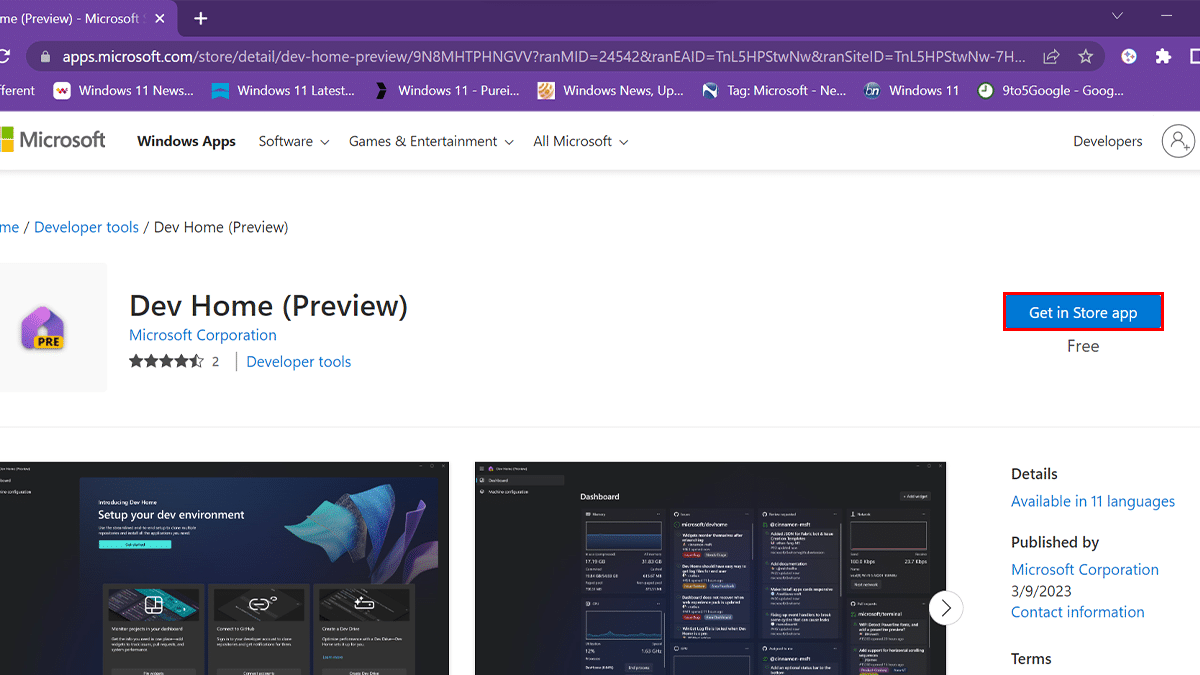Click the site security lock icon

point(44,57)
